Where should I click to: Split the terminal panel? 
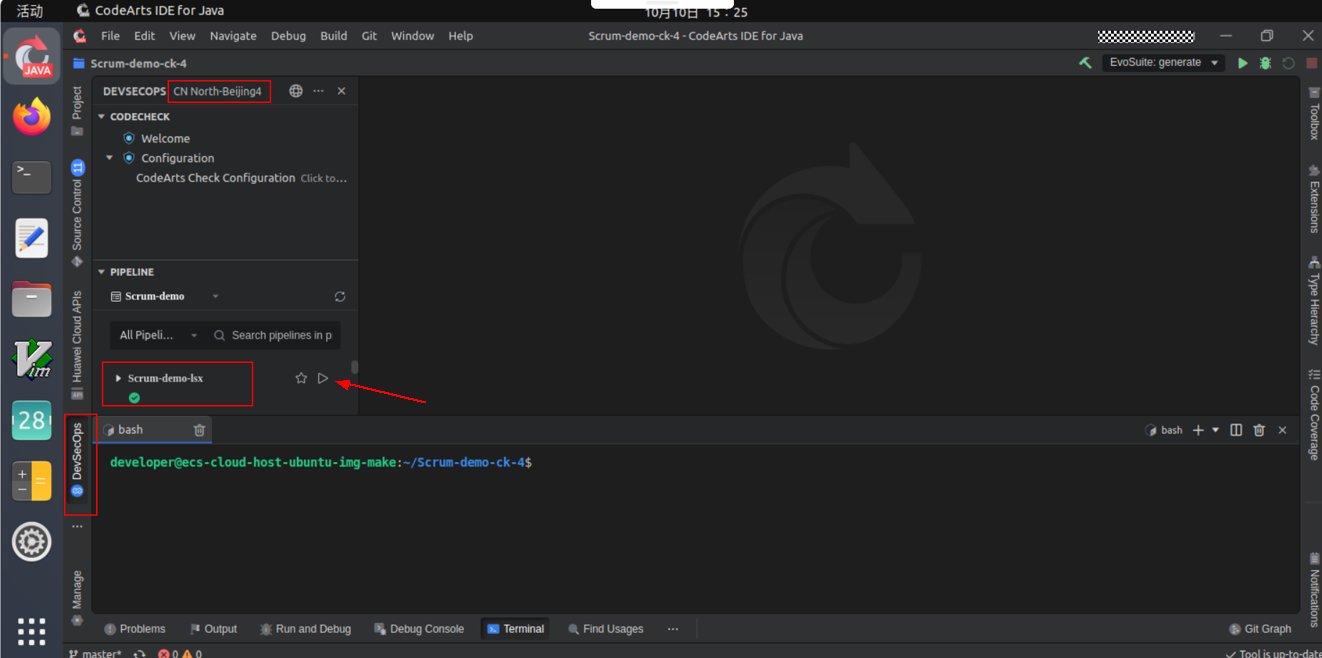pos(1237,430)
